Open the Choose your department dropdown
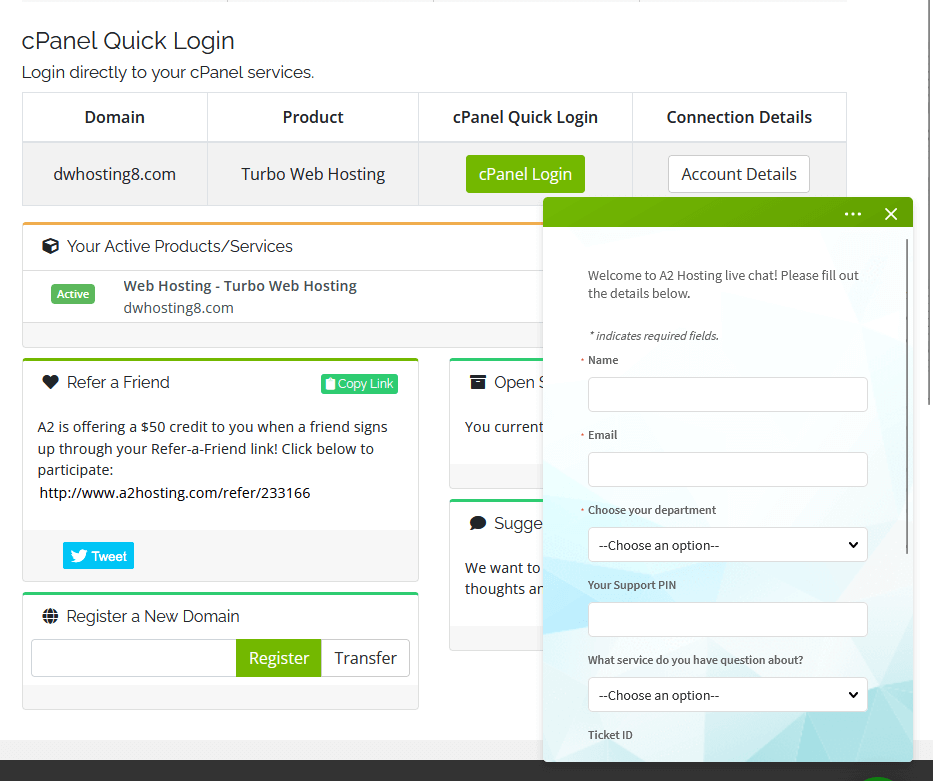The width and height of the screenshot is (933, 781). pos(728,544)
